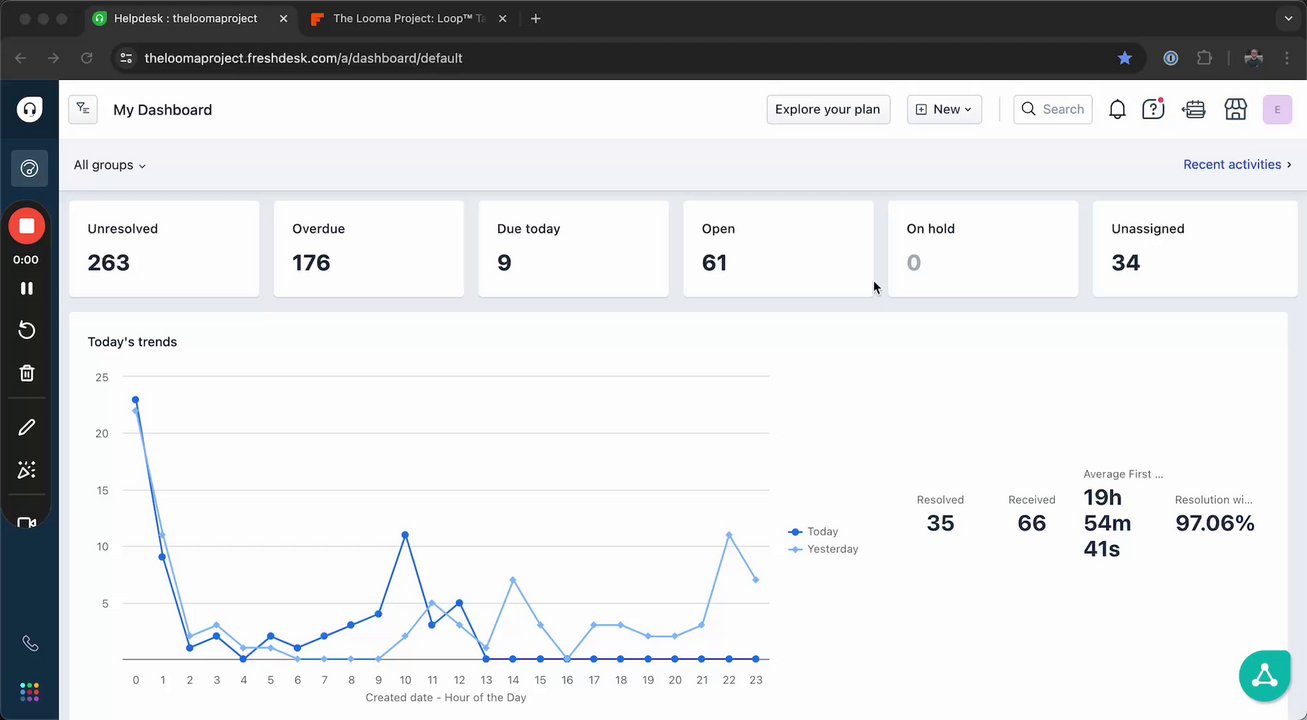Click the dashboard icon in the sidebar
This screenshot has width=1307, height=720.
pyautogui.click(x=30, y=168)
